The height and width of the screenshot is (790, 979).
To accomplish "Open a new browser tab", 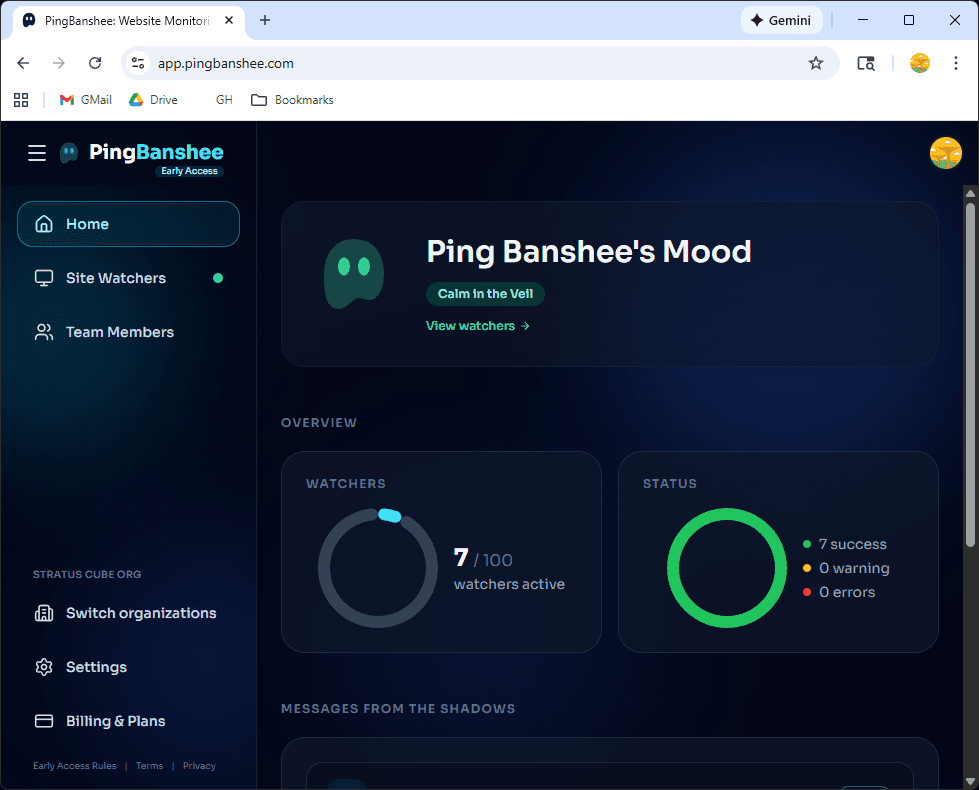I will [x=265, y=20].
